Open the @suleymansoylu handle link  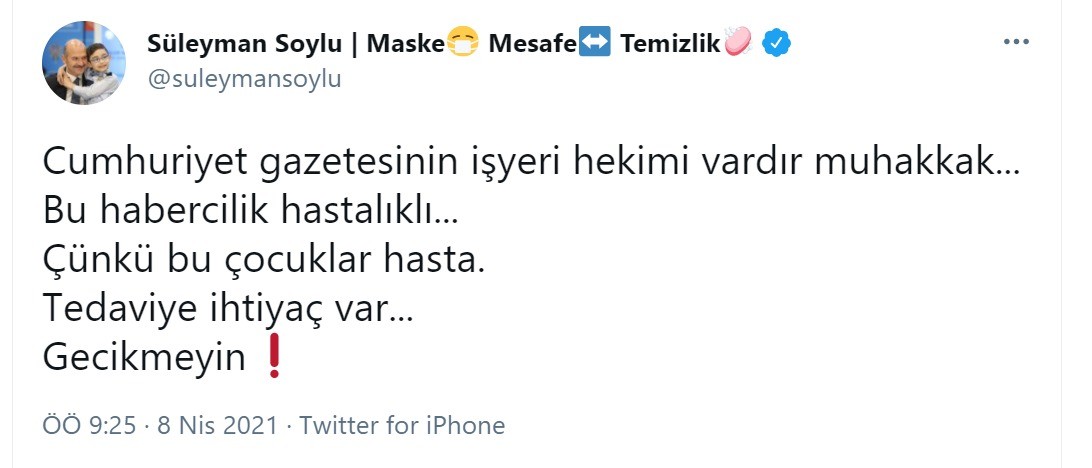pos(244,79)
